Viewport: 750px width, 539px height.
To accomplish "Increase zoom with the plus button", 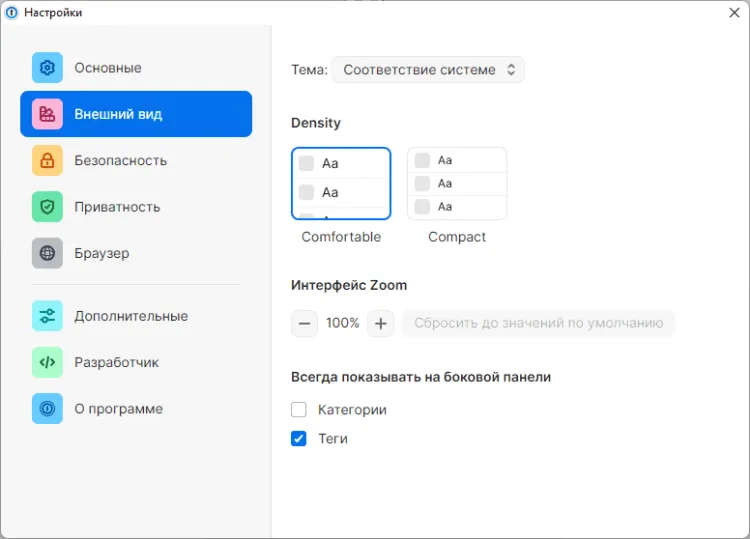I will [x=380, y=324].
